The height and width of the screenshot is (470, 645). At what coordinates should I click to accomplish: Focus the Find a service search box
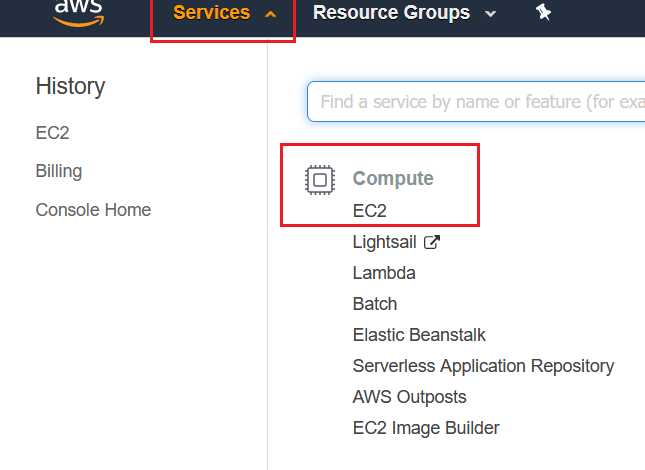pyautogui.click(x=480, y=102)
